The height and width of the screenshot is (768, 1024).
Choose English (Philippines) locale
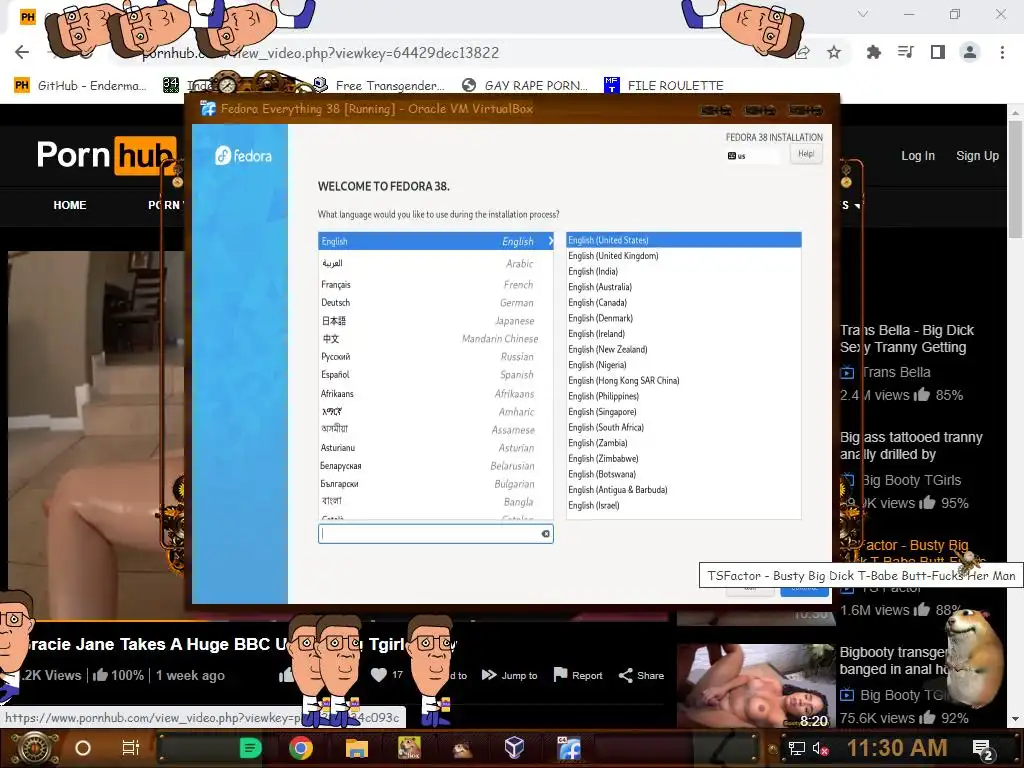(x=684, y=396)
